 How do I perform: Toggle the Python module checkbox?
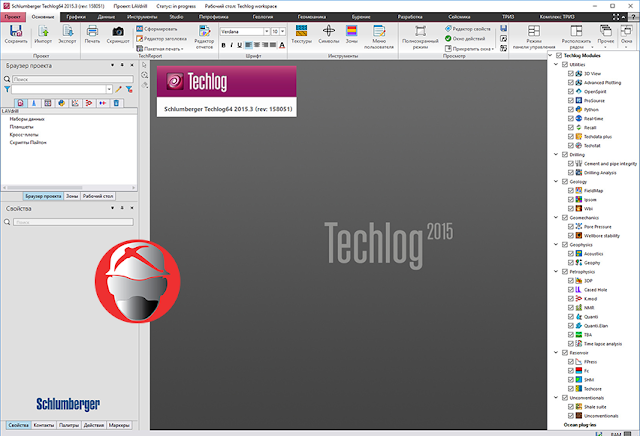[571, 109]
